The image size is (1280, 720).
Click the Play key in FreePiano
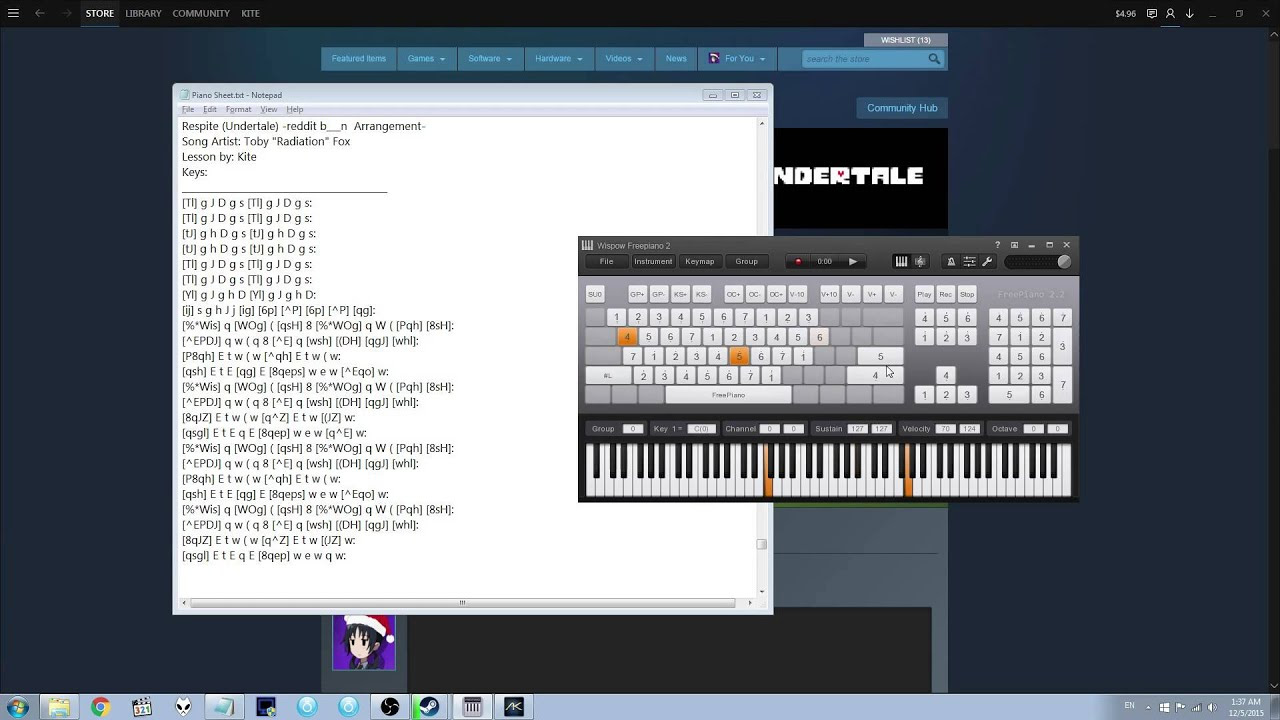click(924, 294)
